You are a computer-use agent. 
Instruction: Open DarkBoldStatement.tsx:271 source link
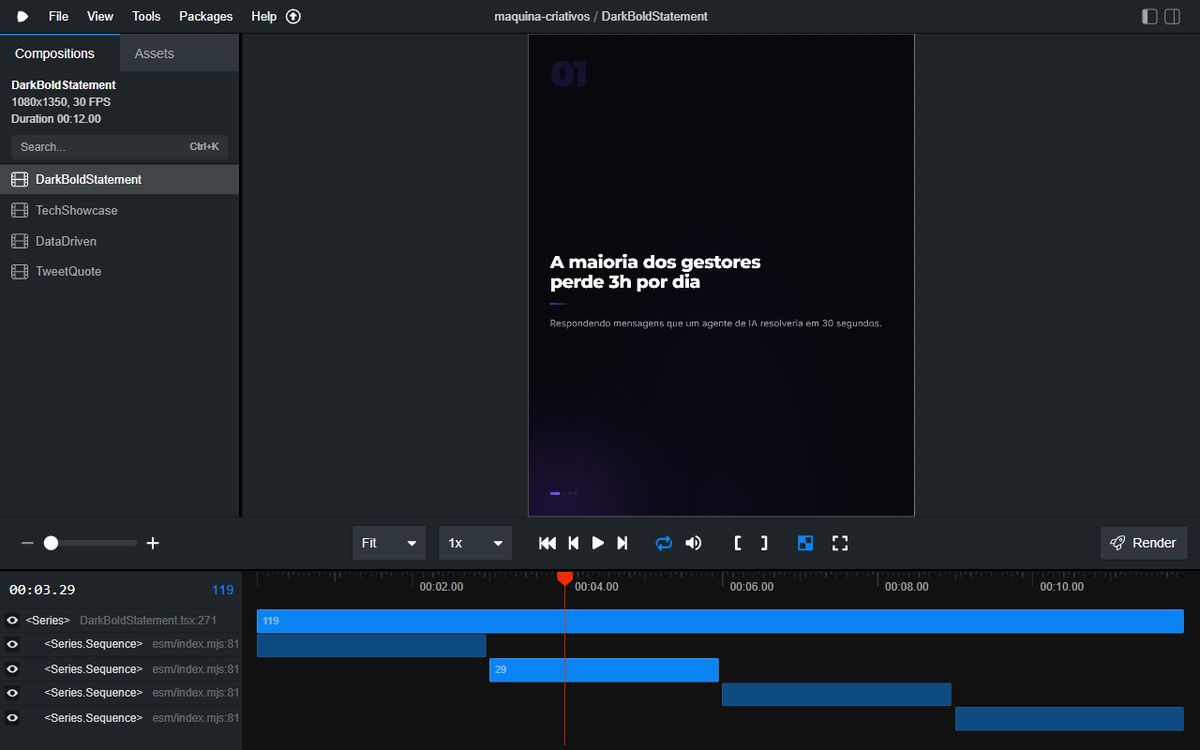(x=147, y=621)
